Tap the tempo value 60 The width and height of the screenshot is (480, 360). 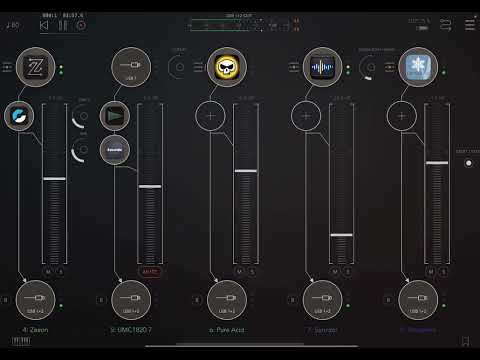coord(13,25)
